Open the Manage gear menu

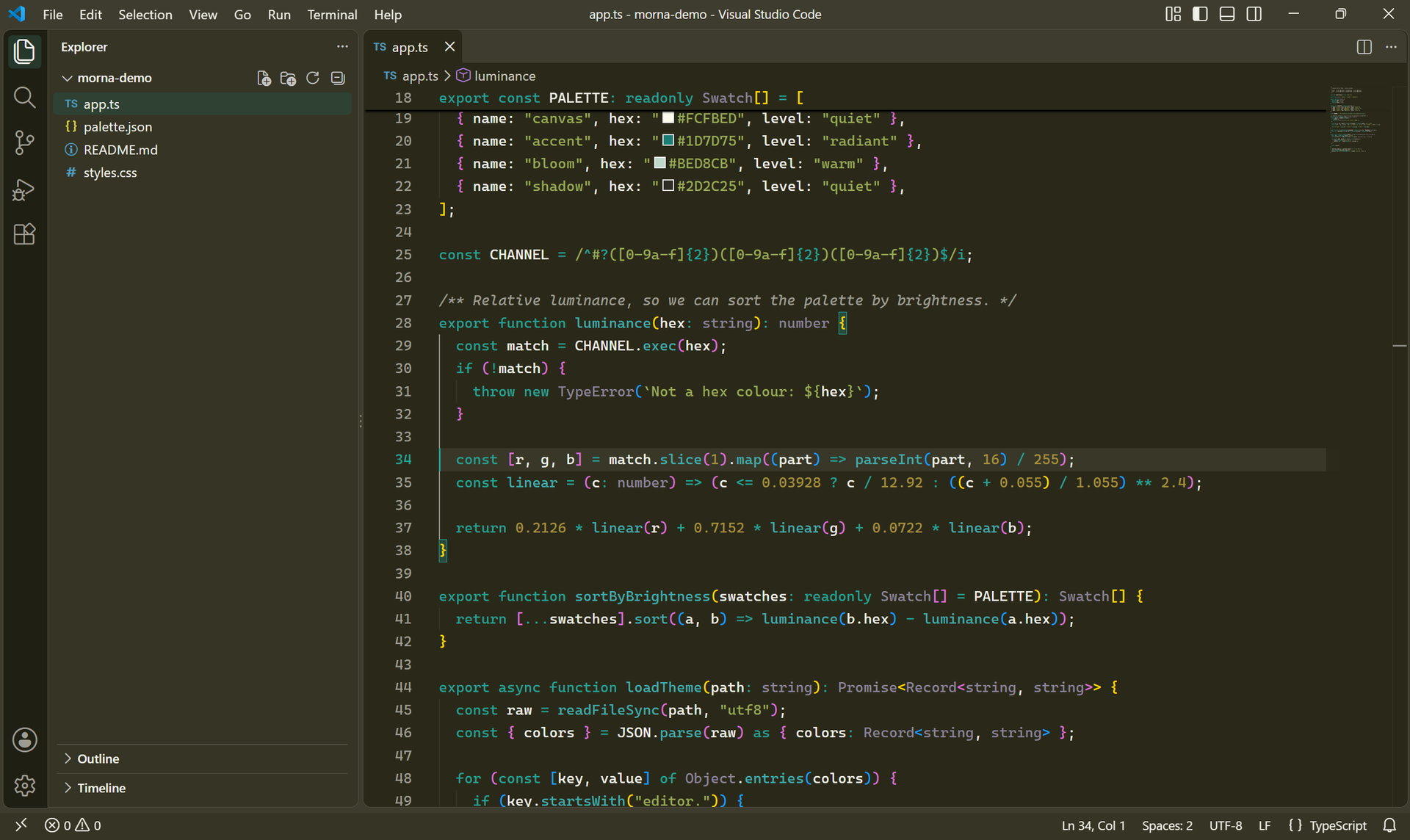click(x=24, y=785)
